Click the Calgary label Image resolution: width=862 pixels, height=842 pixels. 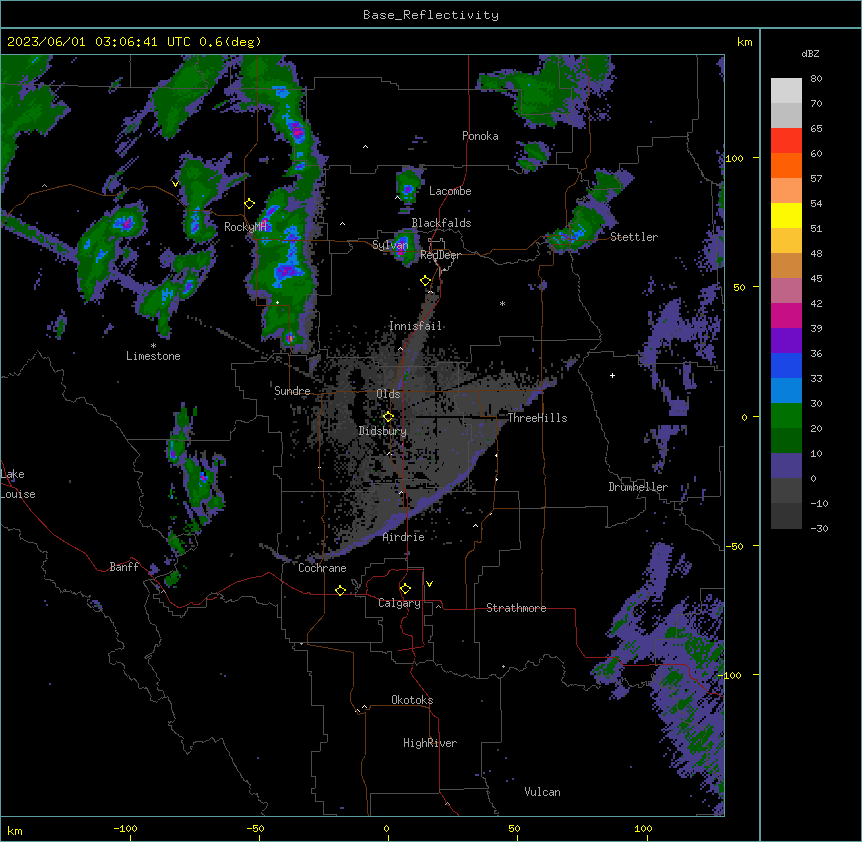pyautogui.click(x=400, y=603)
